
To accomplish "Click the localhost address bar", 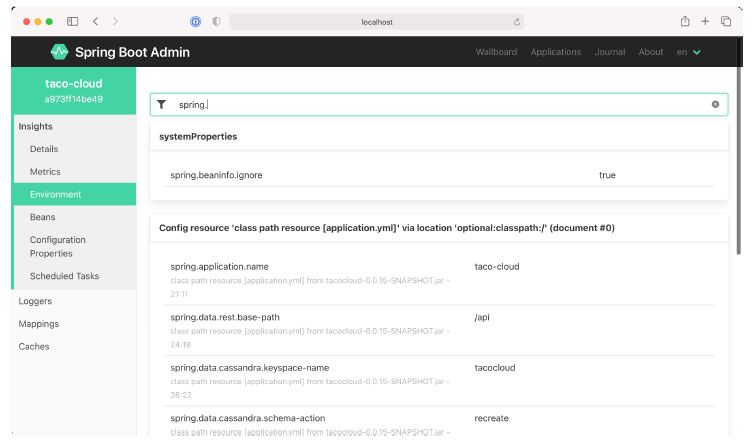I will click(375, 21).
